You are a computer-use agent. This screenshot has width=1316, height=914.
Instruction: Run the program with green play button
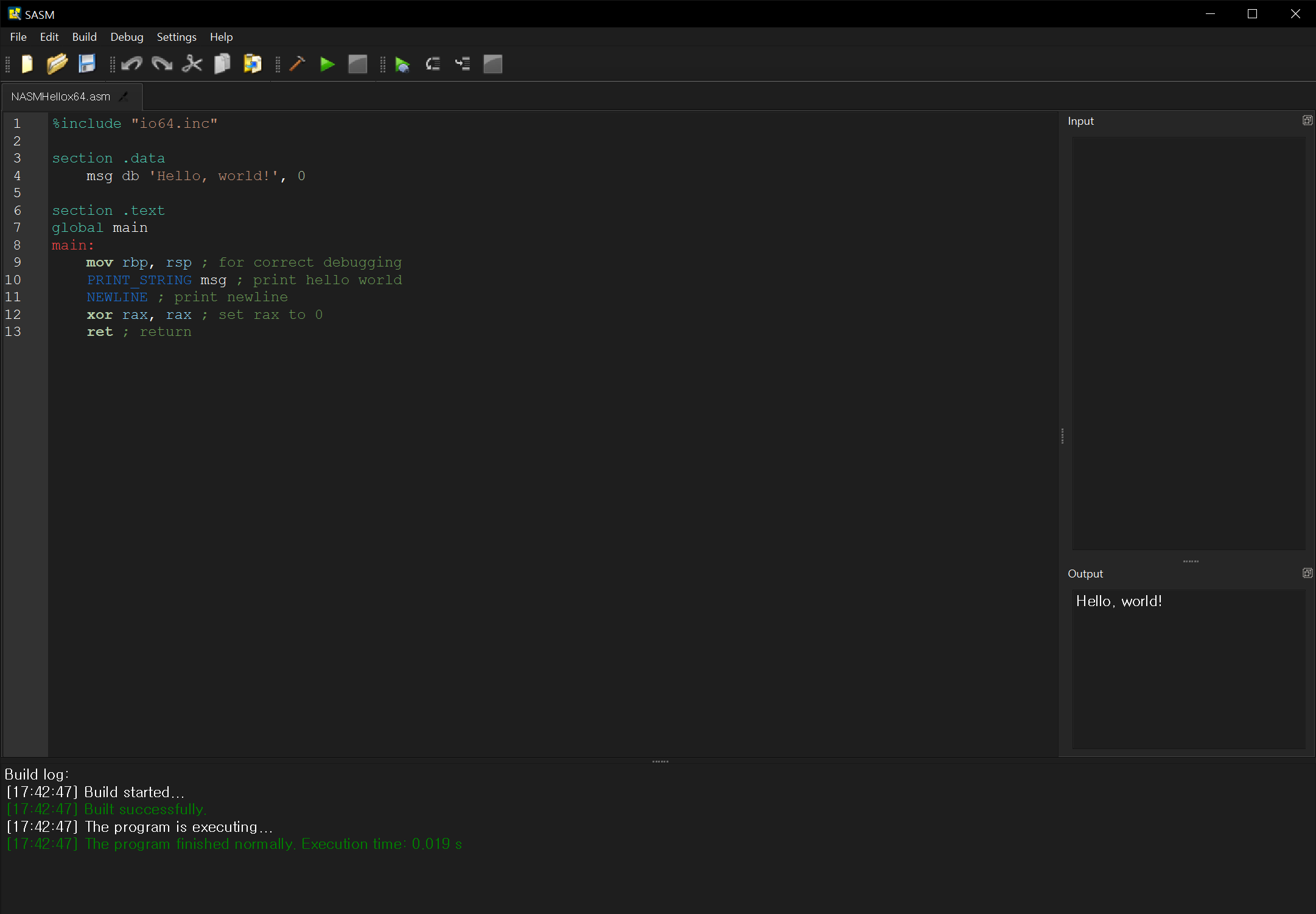327,64
